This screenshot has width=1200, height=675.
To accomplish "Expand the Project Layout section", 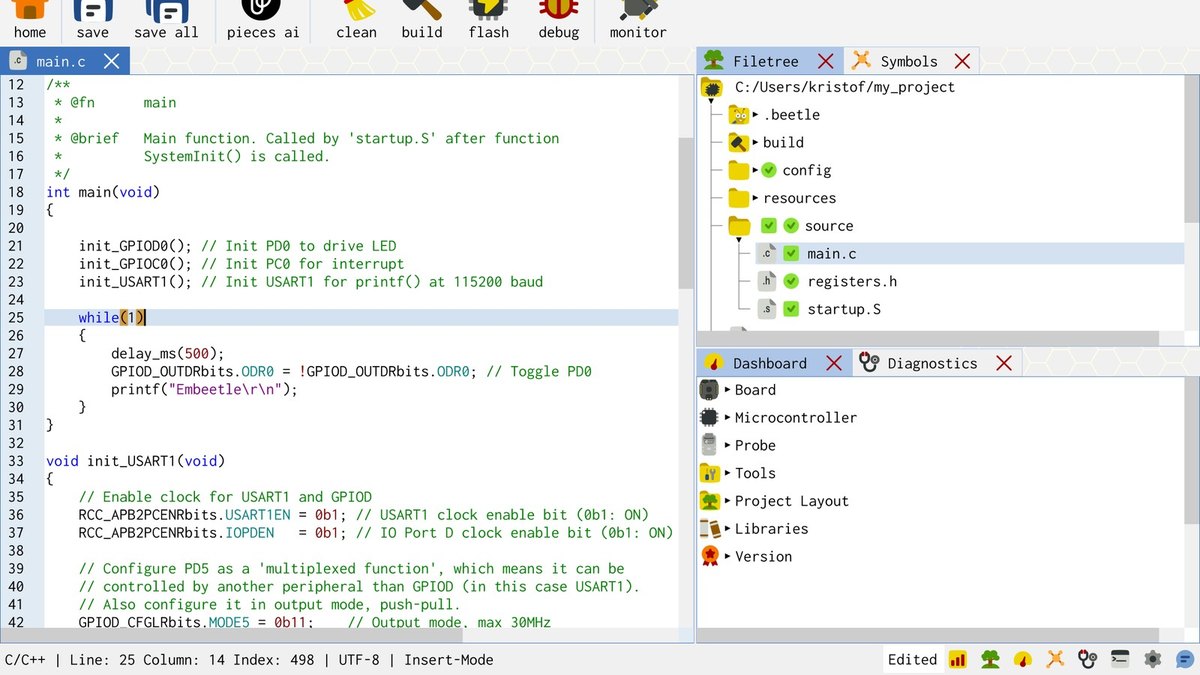I will click(x=728, y=501).
